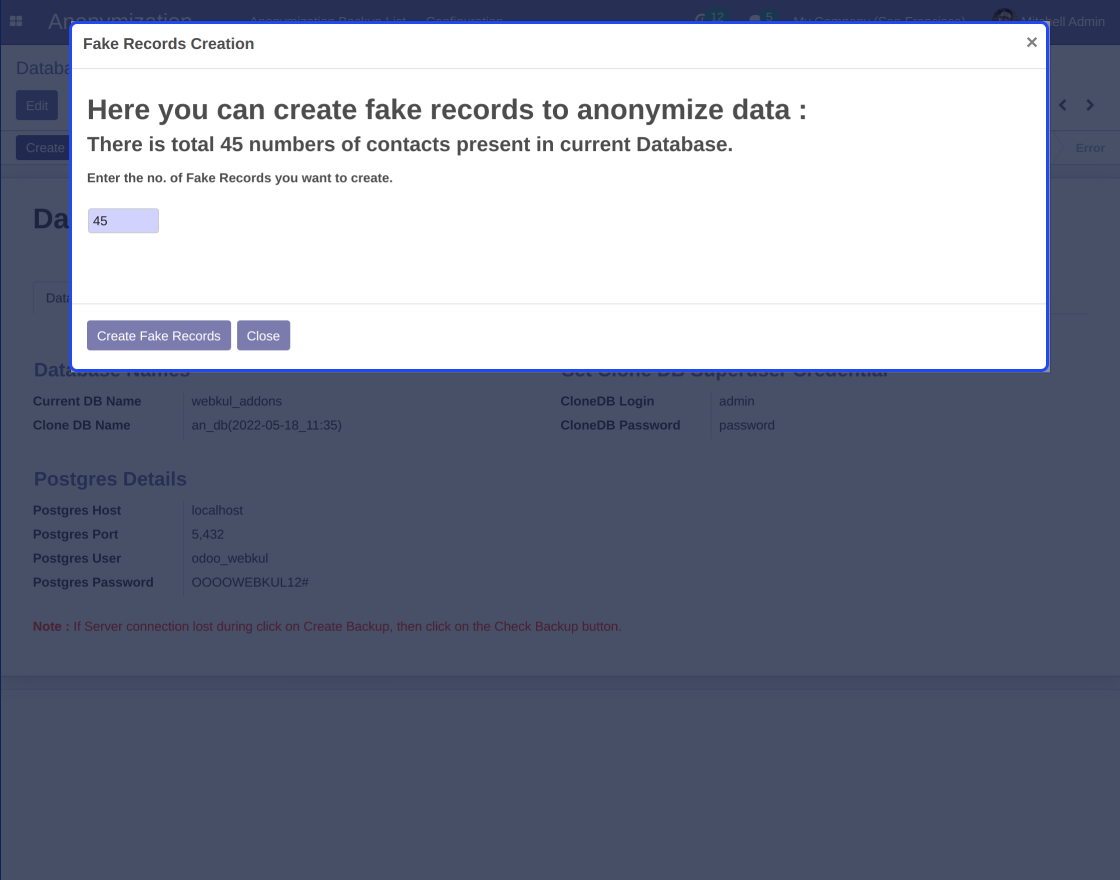Click 'Enter the no. of Fake Records' instruction
Image resolution: width=1120 pixels, height=880 pixels.
click(240, 178)
